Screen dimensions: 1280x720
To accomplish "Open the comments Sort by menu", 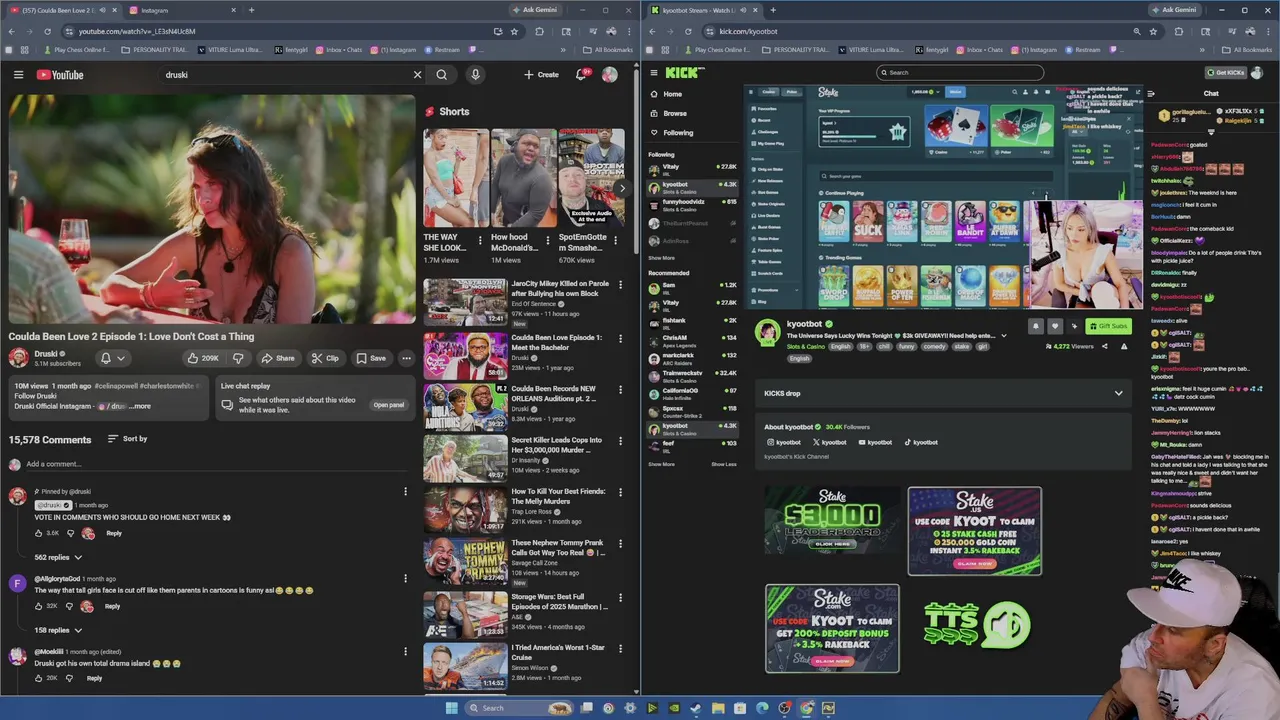I will [x=128, y=439].
